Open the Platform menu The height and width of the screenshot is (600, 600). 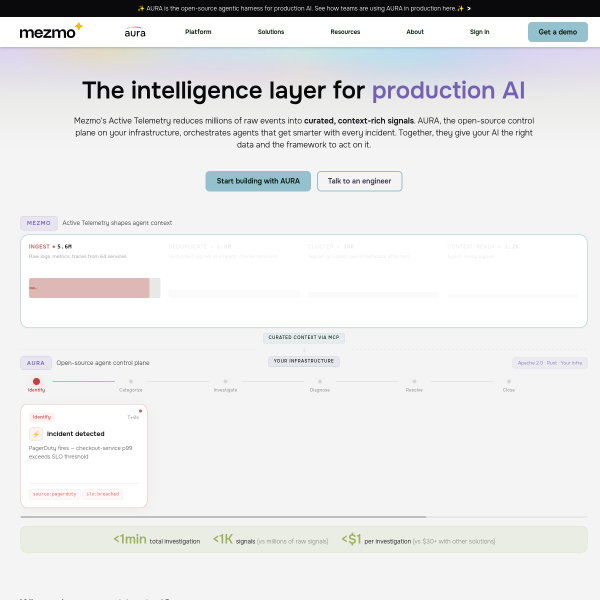pyautogui.click(x=198, y=32)
